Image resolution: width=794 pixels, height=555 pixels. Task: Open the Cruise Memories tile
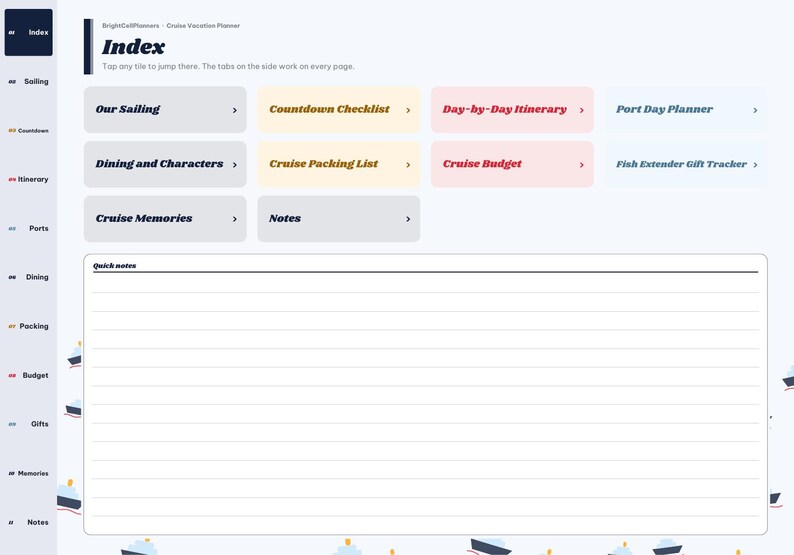point(165,219)
